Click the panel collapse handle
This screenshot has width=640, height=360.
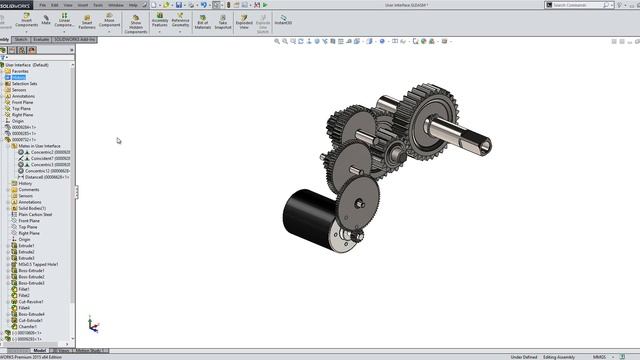coord(76,192)
